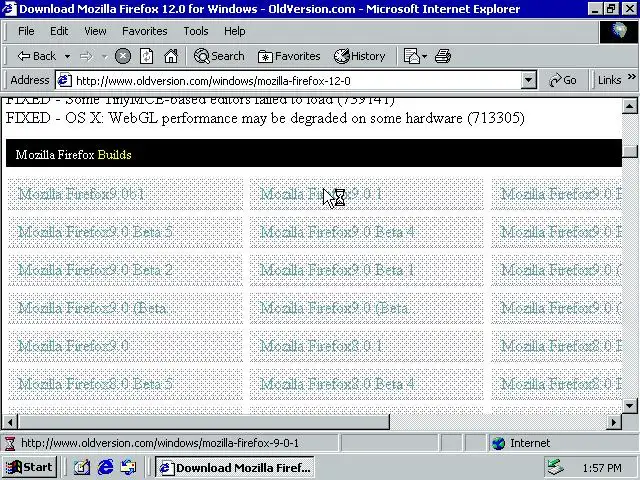Stop loading with the Stop icon
The height and width of the screenshot is (480, 640).
122,56
